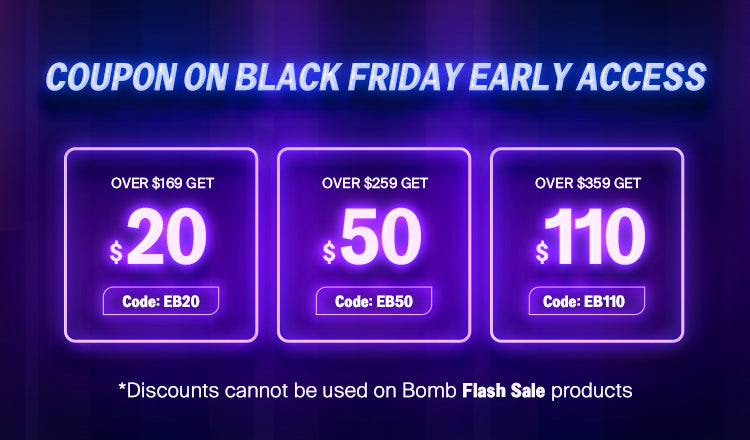Click the "OVER $259 GET" text
Screen dimensions: 750x440
point(374,183)
